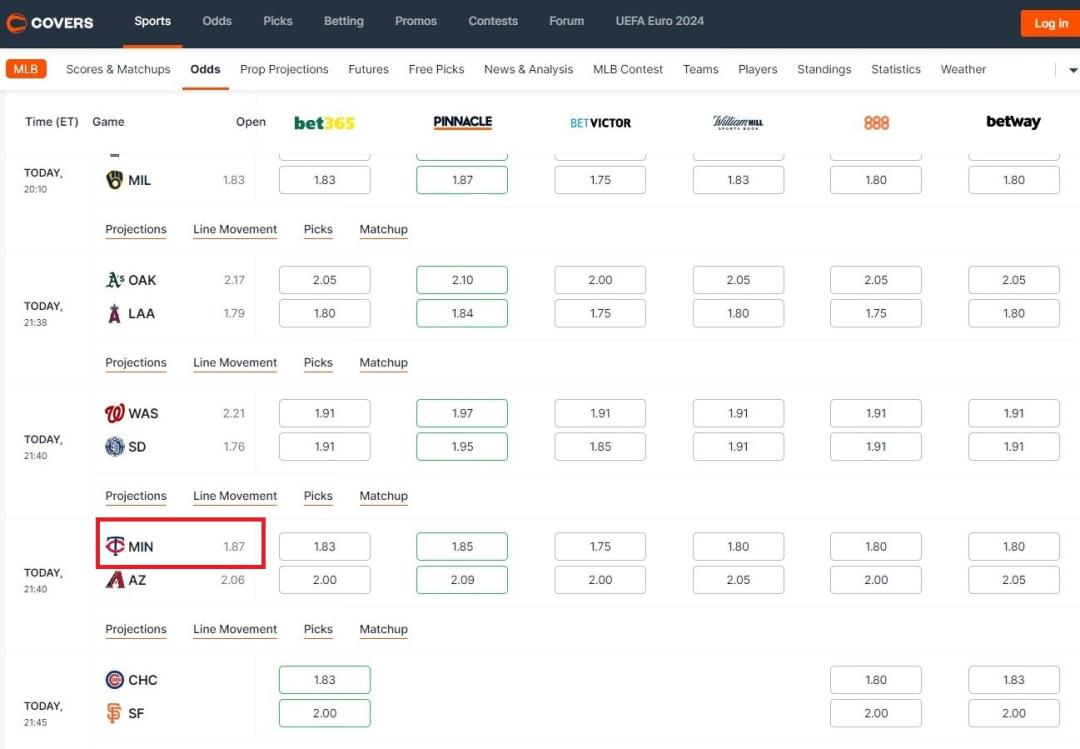The width and height of the screenshot is (1080, 749).
Task: Click the Log in button
Action: click(x=1050, y=23)
